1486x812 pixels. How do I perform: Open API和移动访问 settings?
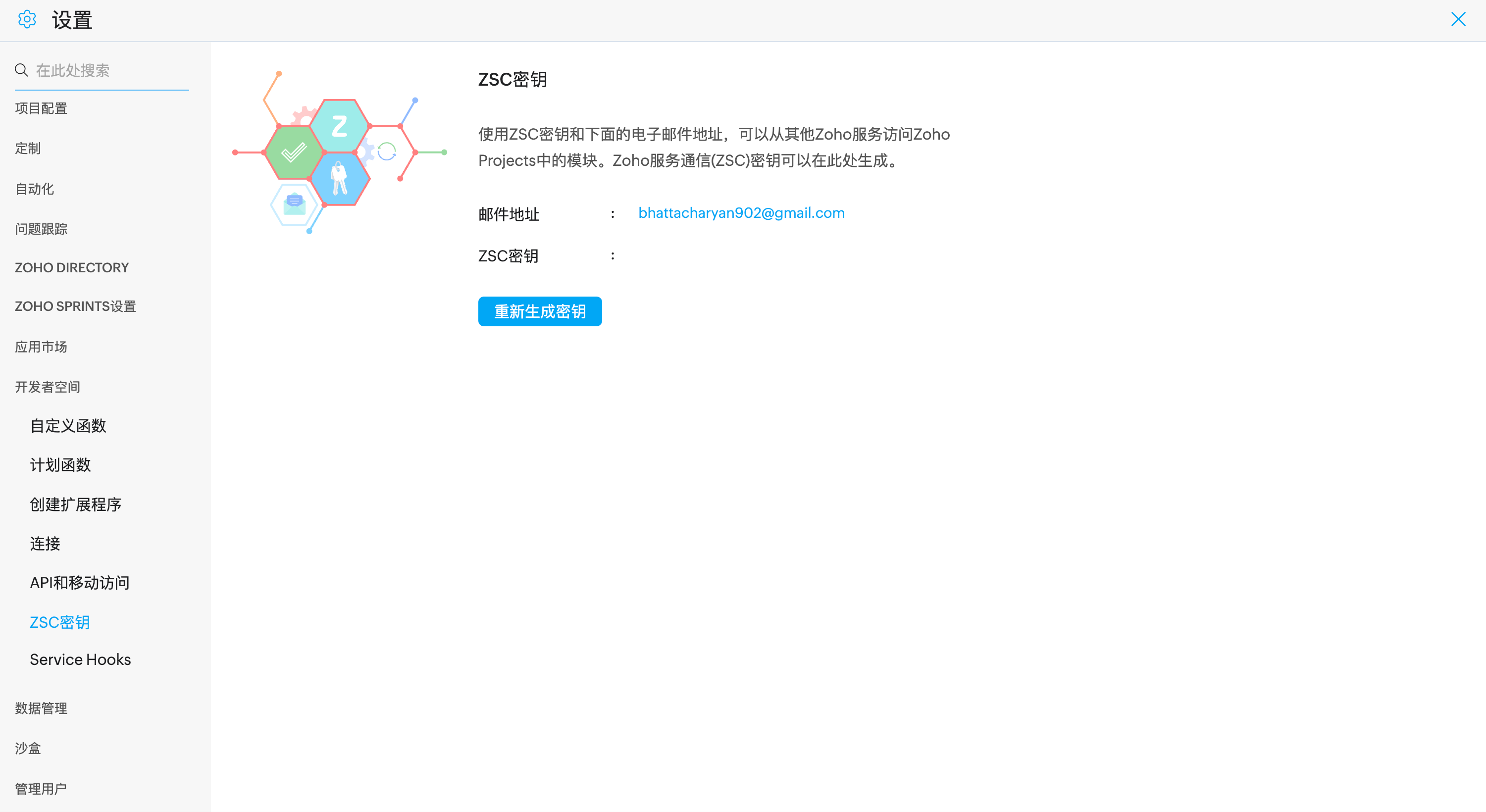click(x=80, y=583)
